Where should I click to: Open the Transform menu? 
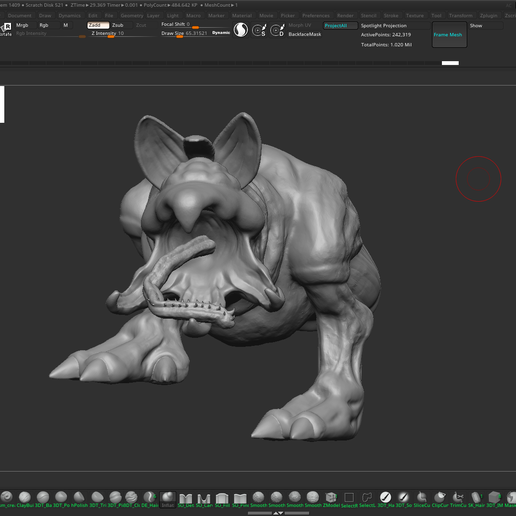(460, 16)
